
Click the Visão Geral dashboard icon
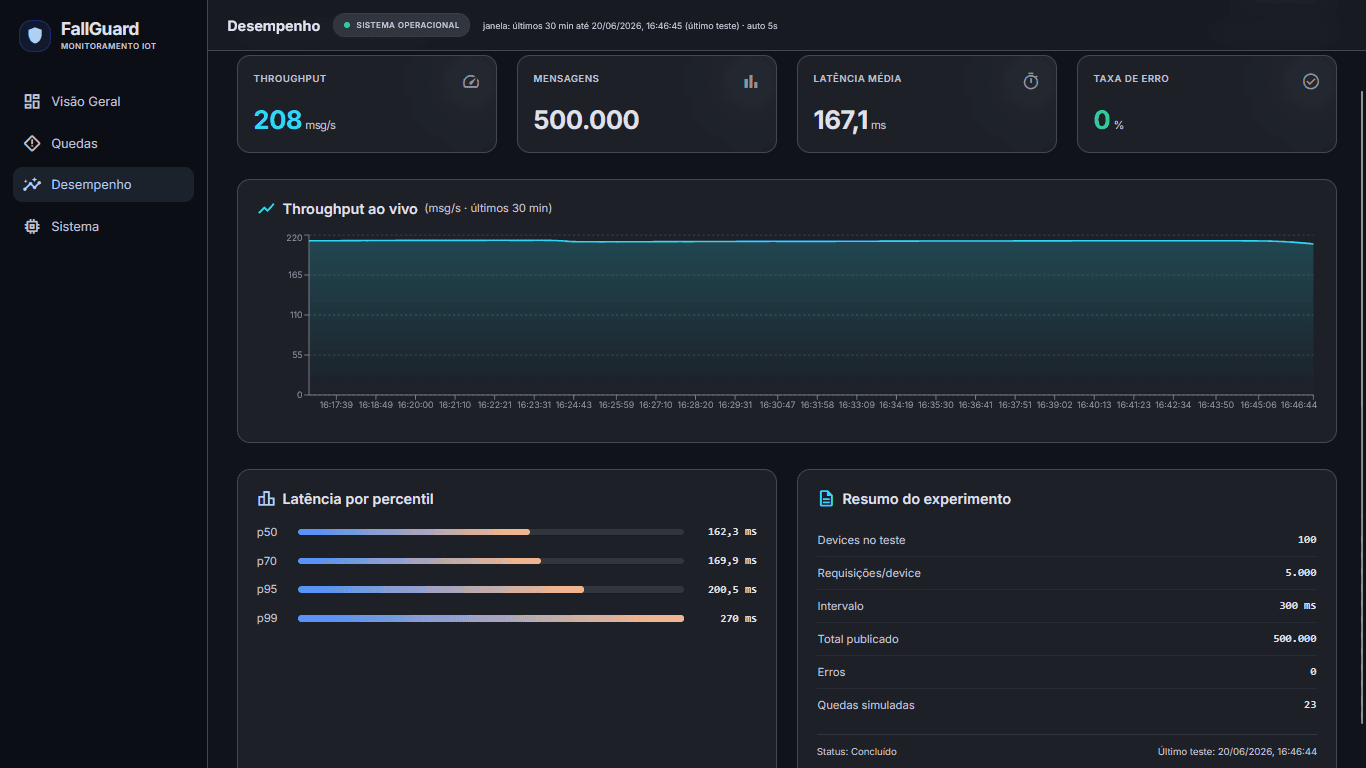pyautogui.click(x=32, y=101)
